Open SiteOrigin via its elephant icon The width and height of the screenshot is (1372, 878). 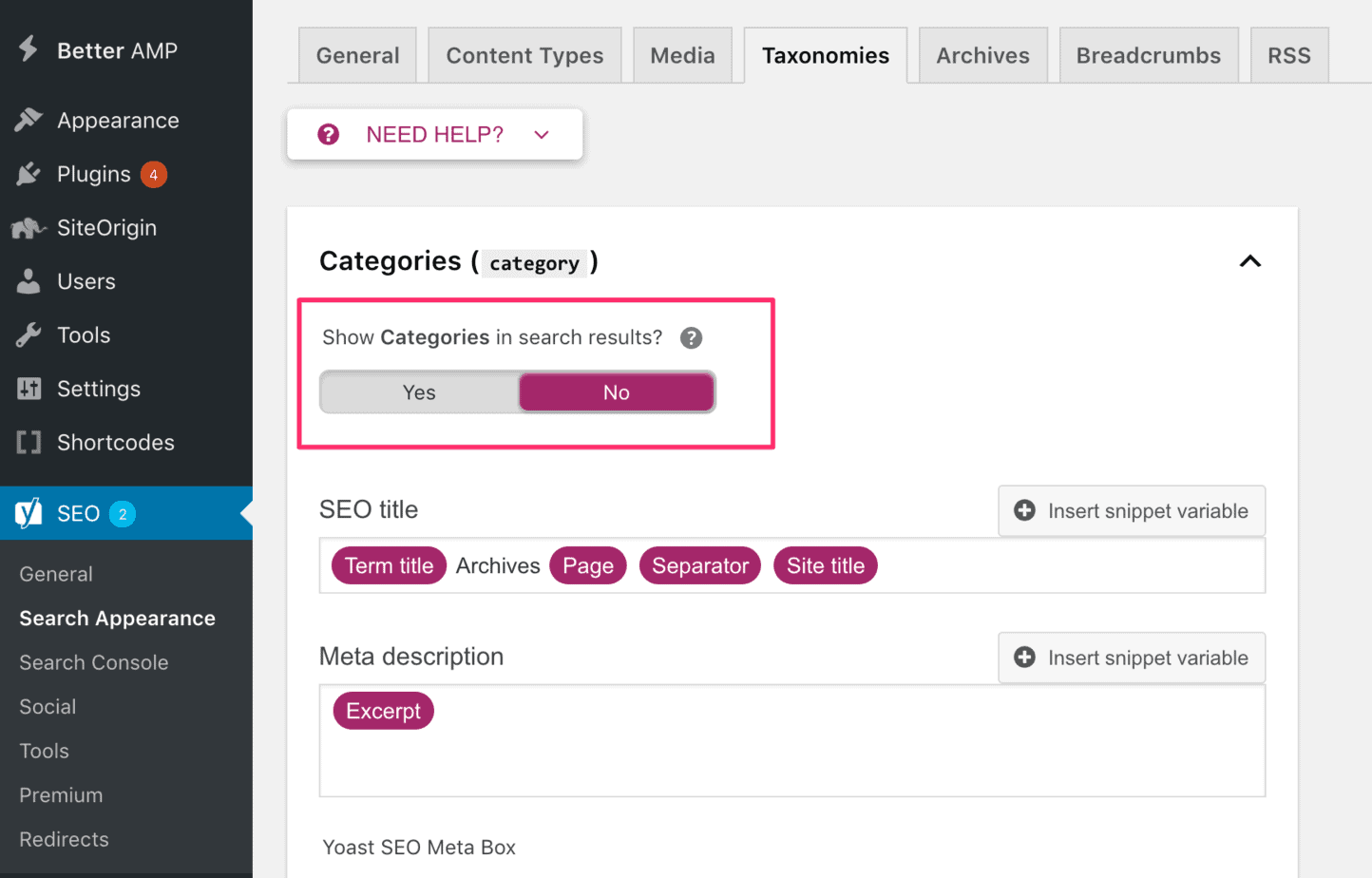(29, 227)
